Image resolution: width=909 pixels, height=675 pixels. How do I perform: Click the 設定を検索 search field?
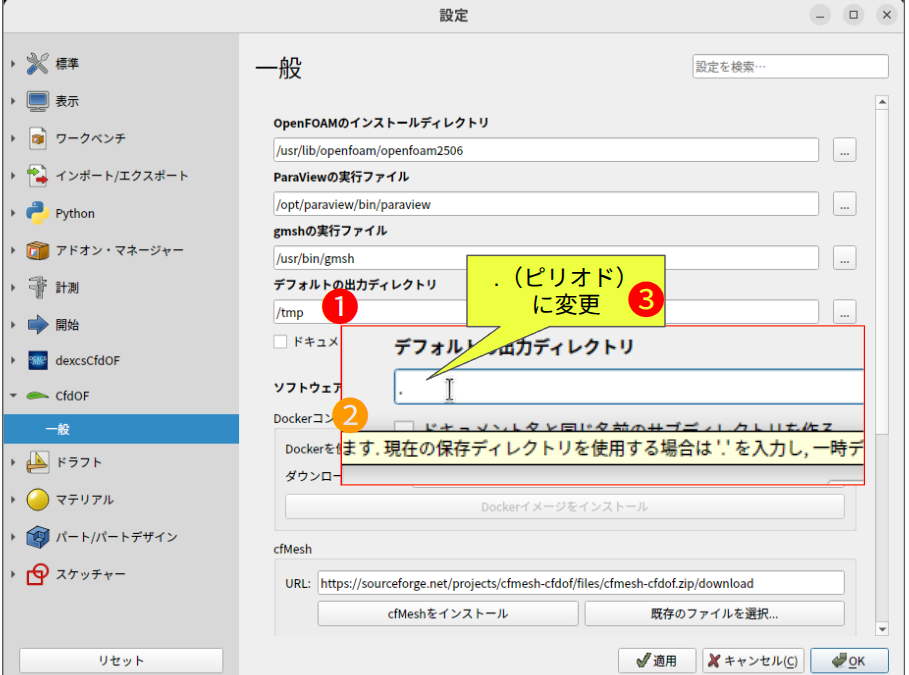[x=790, y=67]
